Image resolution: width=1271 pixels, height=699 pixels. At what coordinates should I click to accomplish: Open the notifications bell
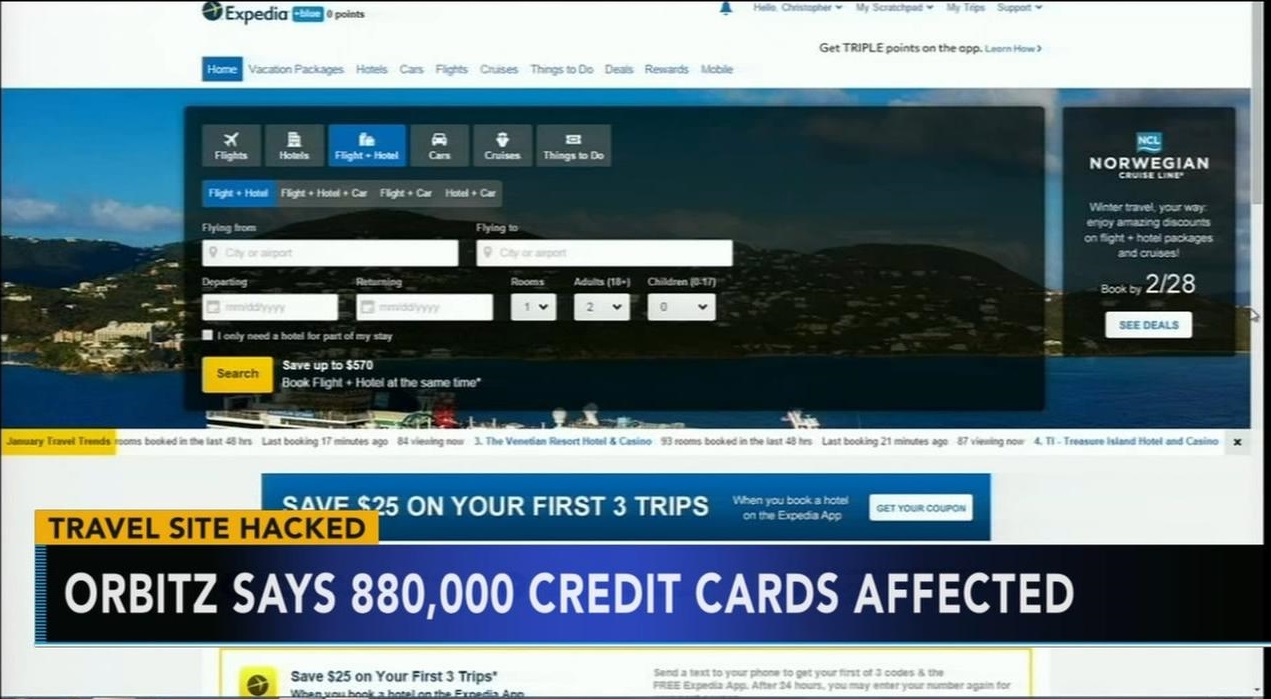[726, 8]
